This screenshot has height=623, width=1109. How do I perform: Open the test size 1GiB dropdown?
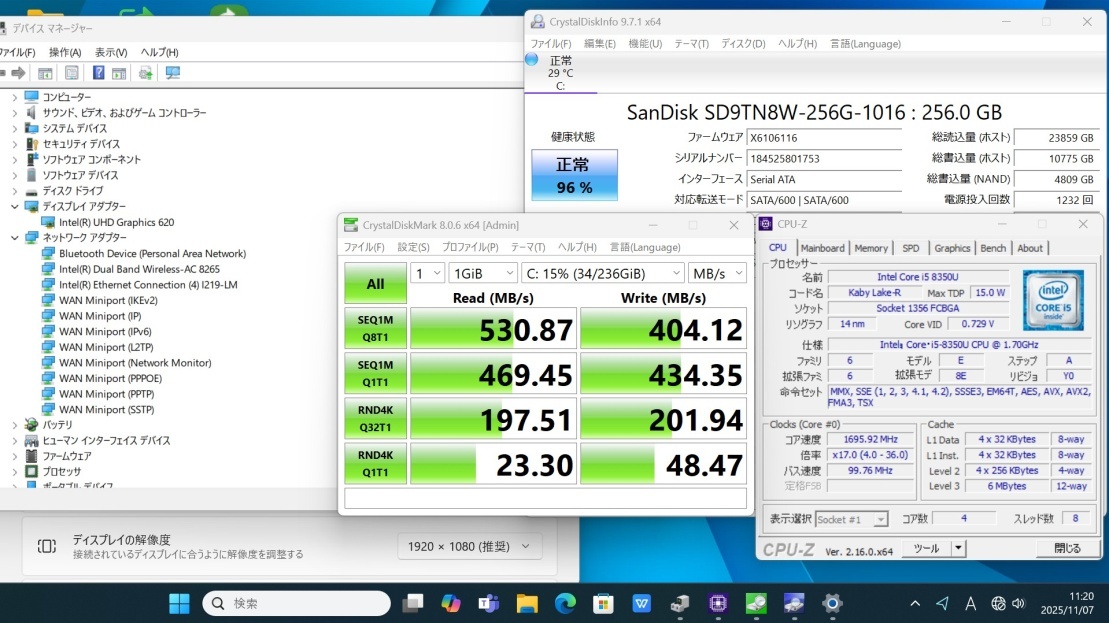(x=483, y=273)
